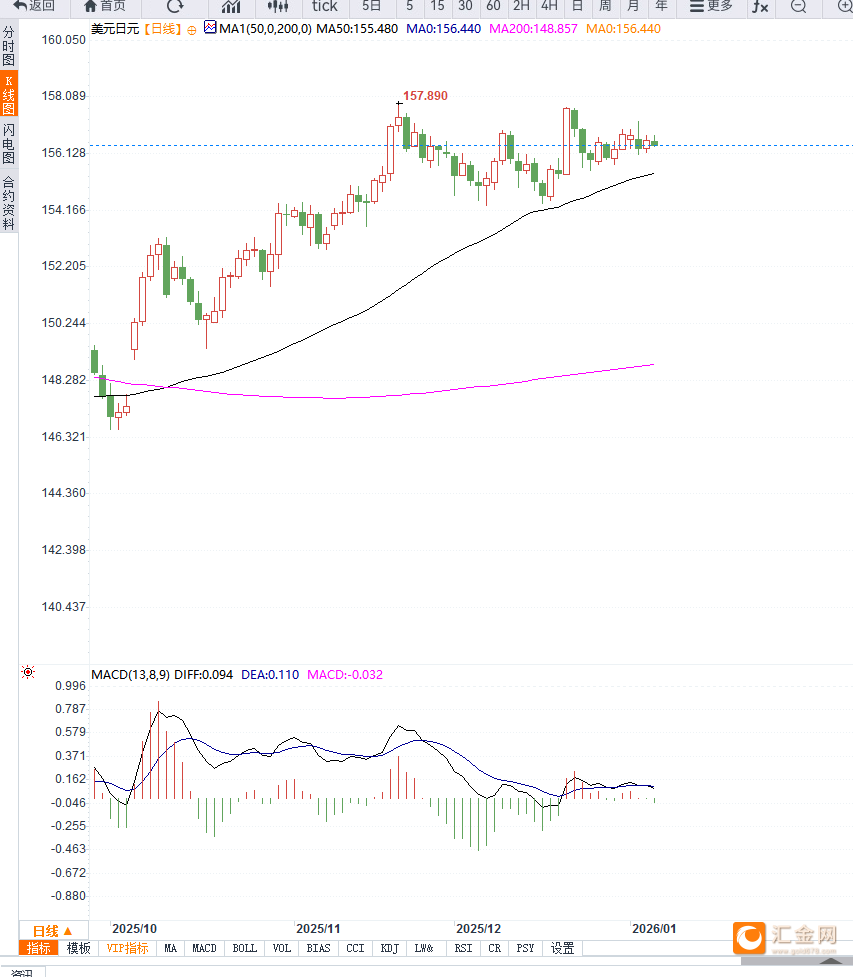The width and height of the screenshot is (853, 977).
Task: Click the MA1 indicator chart icon
Action: point(209,28)
